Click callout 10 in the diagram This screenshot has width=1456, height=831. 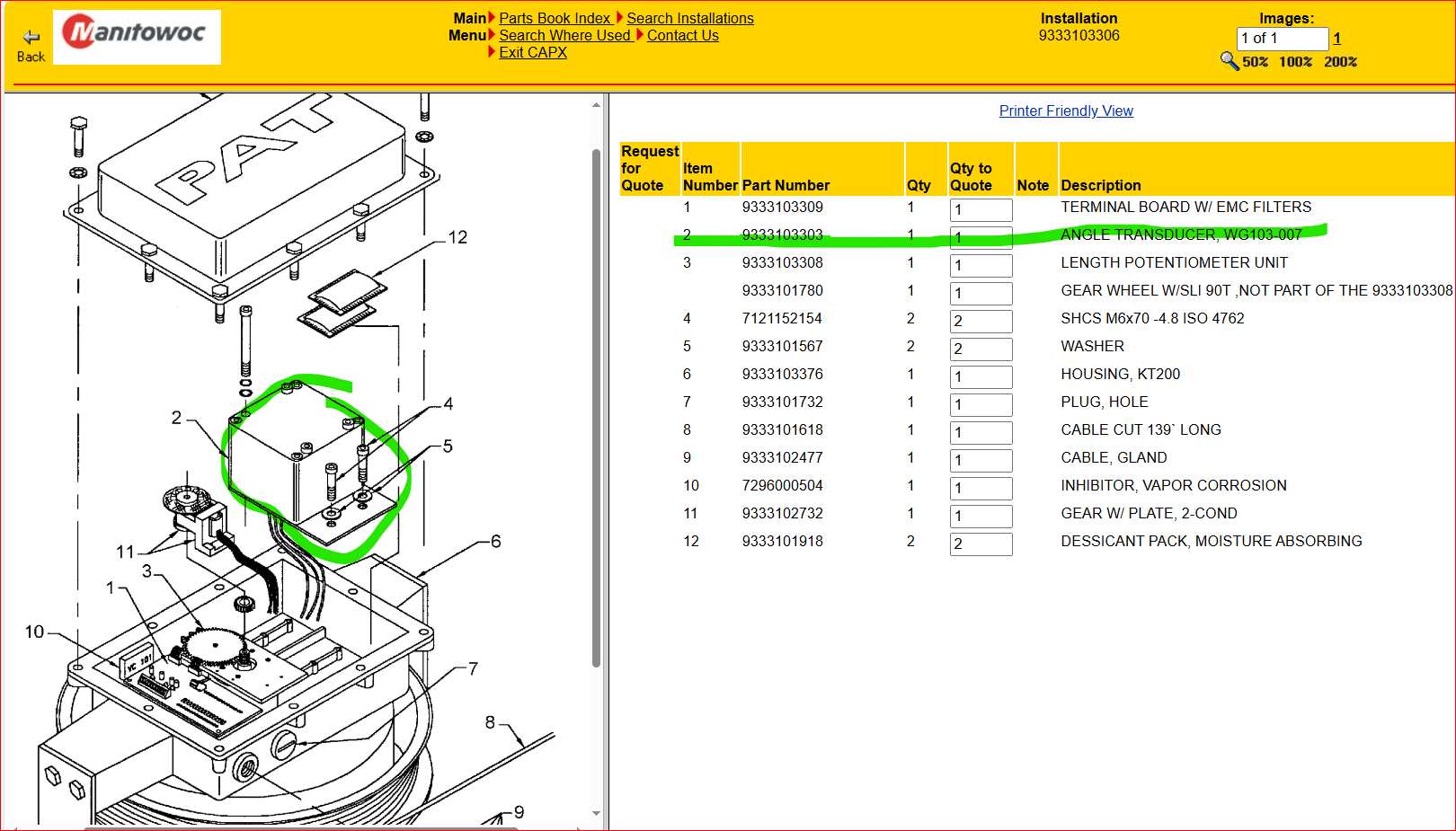point(34,632)
